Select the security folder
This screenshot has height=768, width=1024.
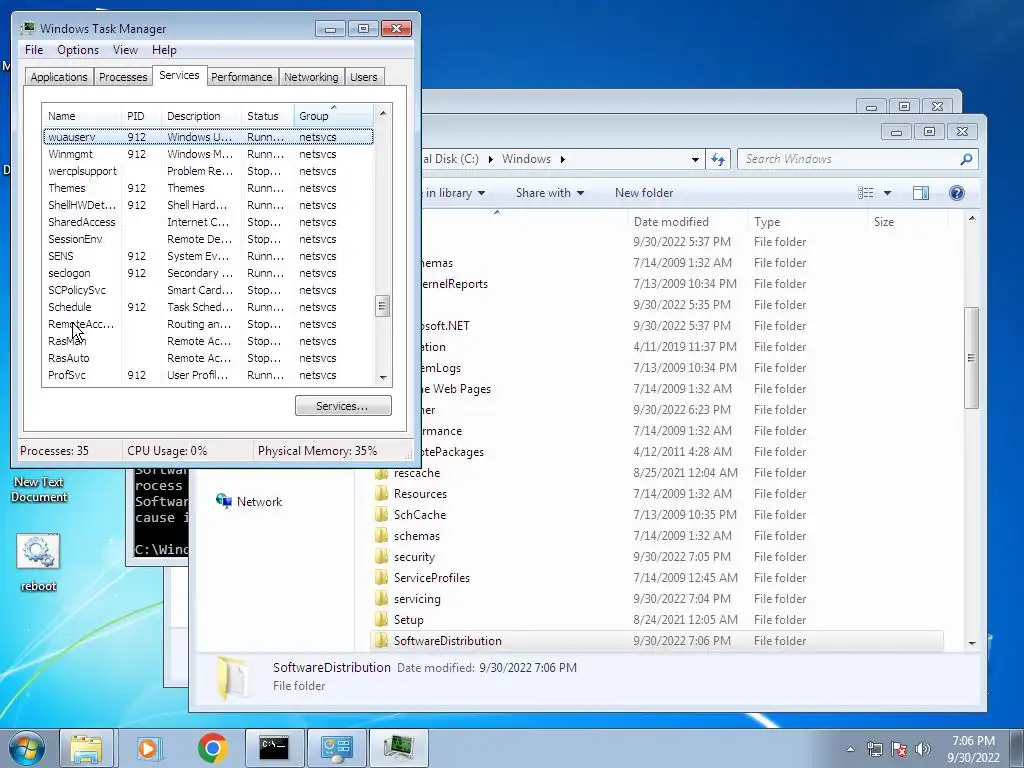pyautogui.click(x=414, y=557)
